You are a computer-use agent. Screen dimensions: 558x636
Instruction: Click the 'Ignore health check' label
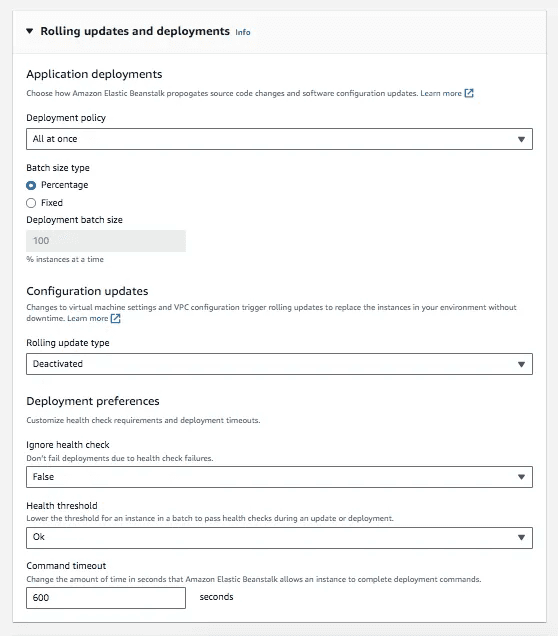(x=68, y=445)
